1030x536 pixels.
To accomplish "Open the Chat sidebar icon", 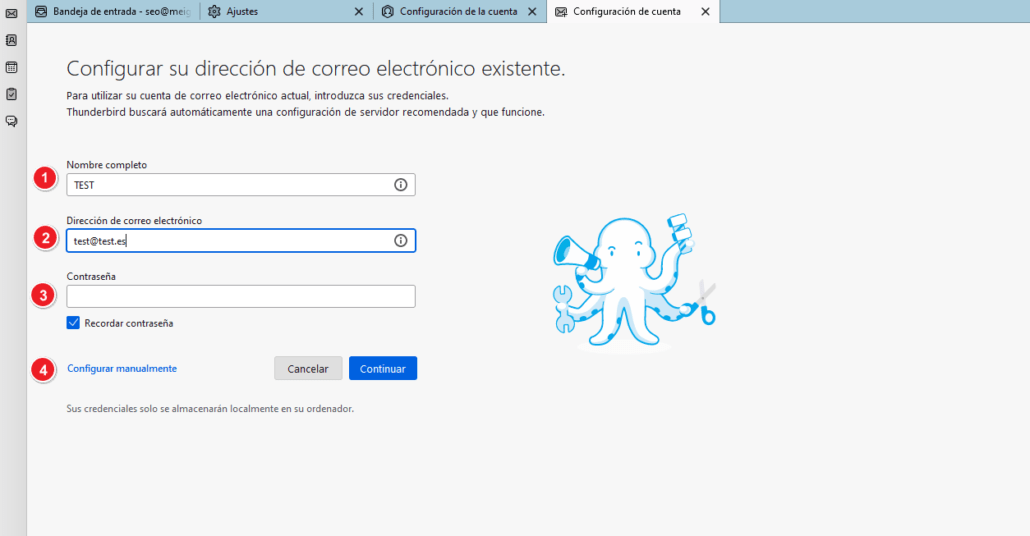I will [x=11, y=121].
